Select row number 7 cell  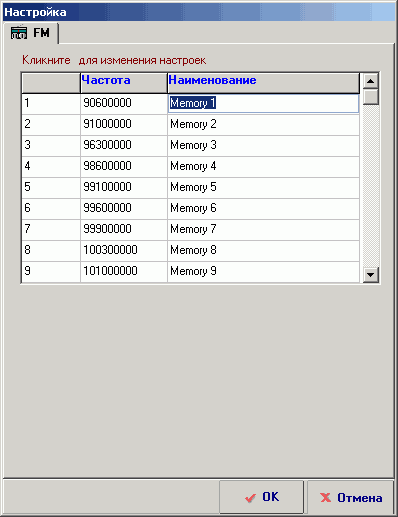pyautogui.click(x=51, y=230)
